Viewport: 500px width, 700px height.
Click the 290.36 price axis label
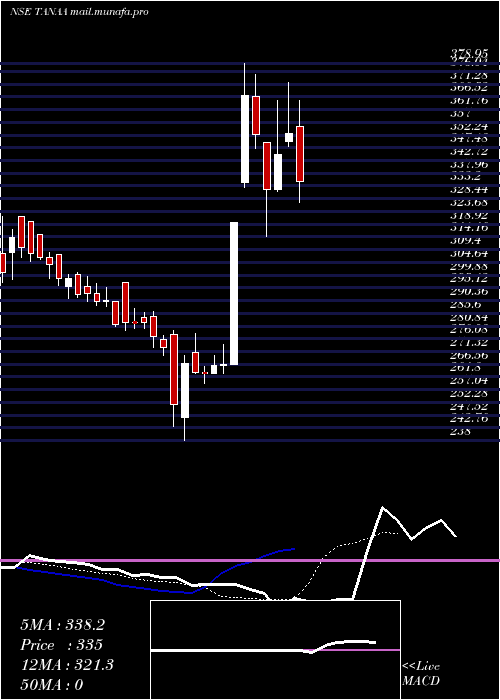point(469,292)
